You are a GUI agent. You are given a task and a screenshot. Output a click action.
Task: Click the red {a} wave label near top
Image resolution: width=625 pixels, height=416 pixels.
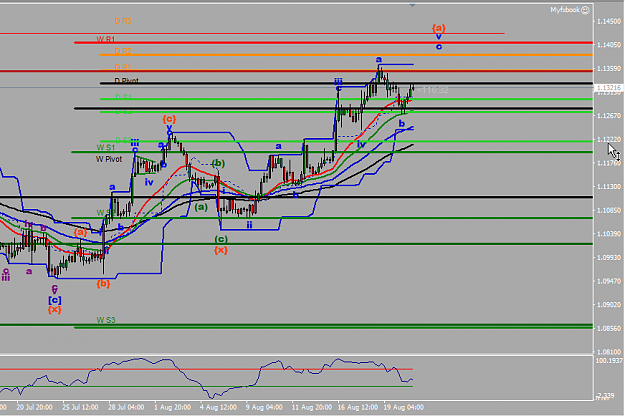(x=438, y=28)
